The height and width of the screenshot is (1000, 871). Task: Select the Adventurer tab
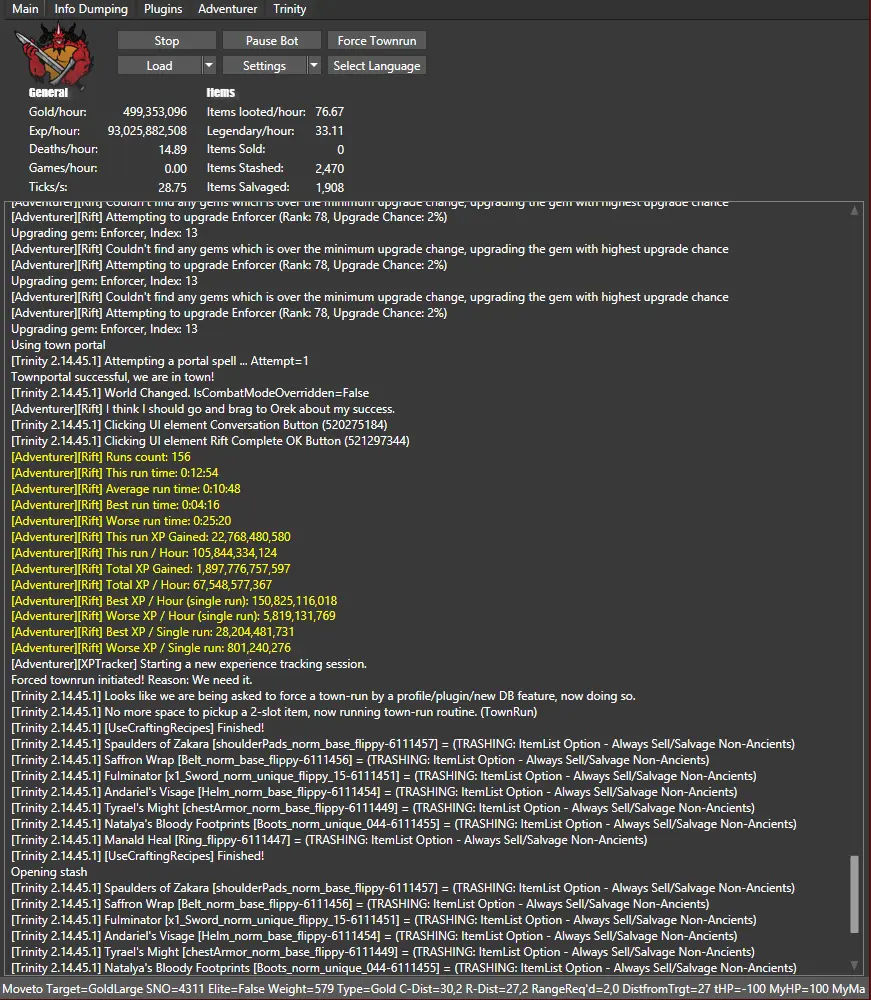(228, 9)
